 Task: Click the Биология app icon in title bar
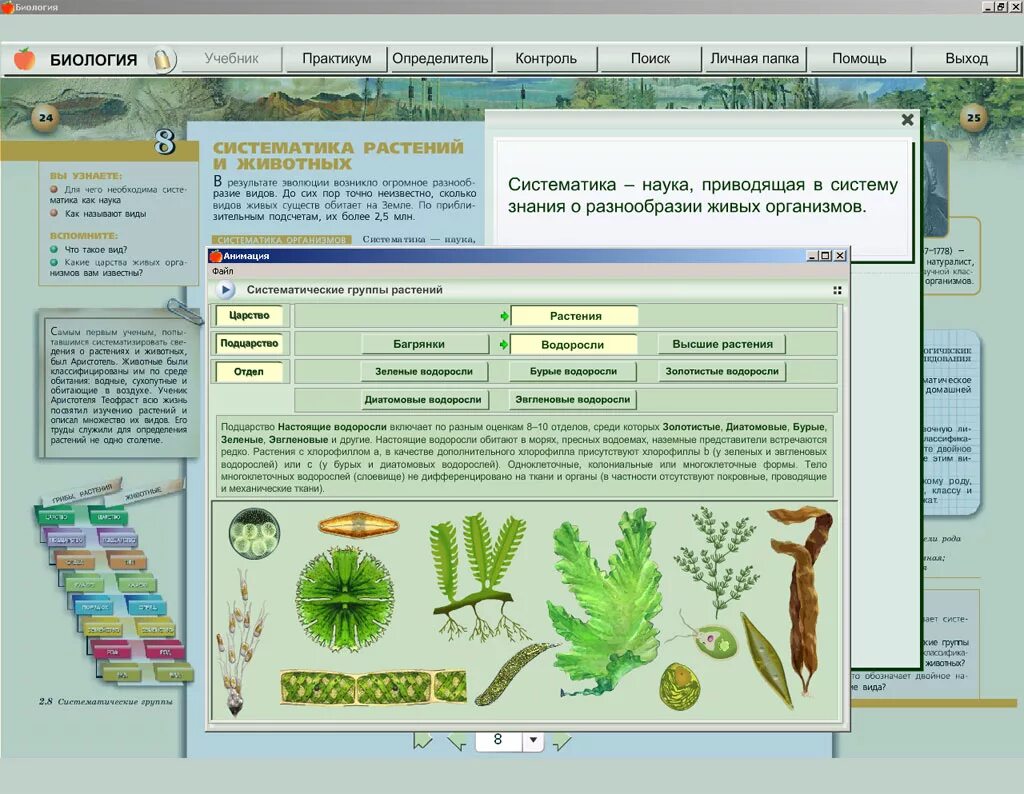click(7, 7)
